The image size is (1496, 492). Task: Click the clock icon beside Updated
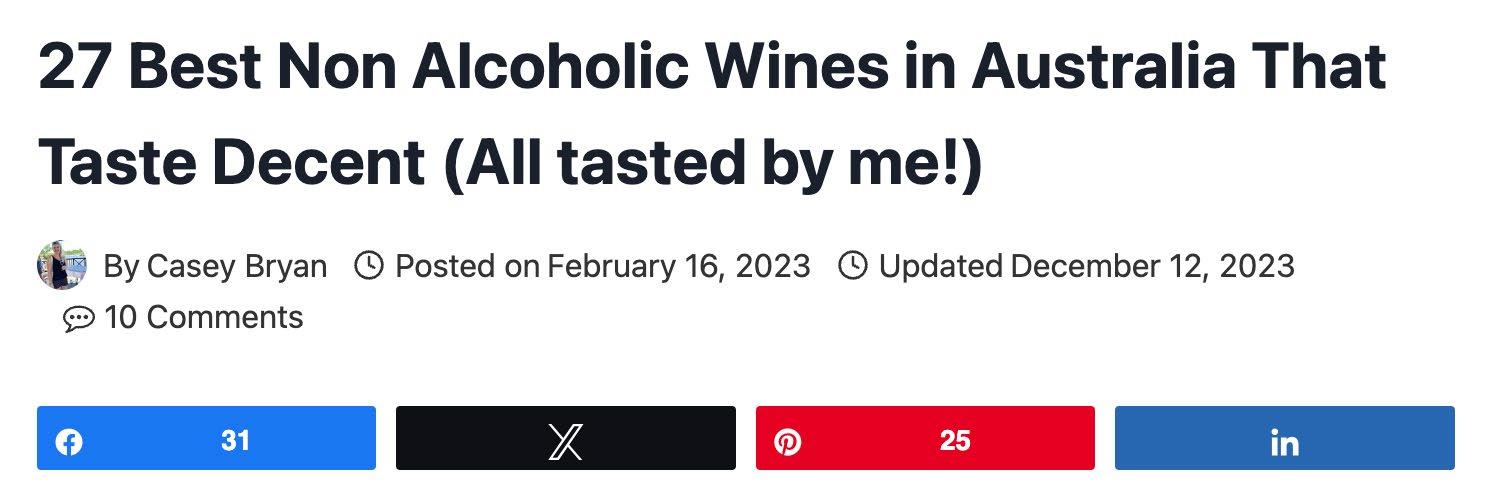click(852, 266)
